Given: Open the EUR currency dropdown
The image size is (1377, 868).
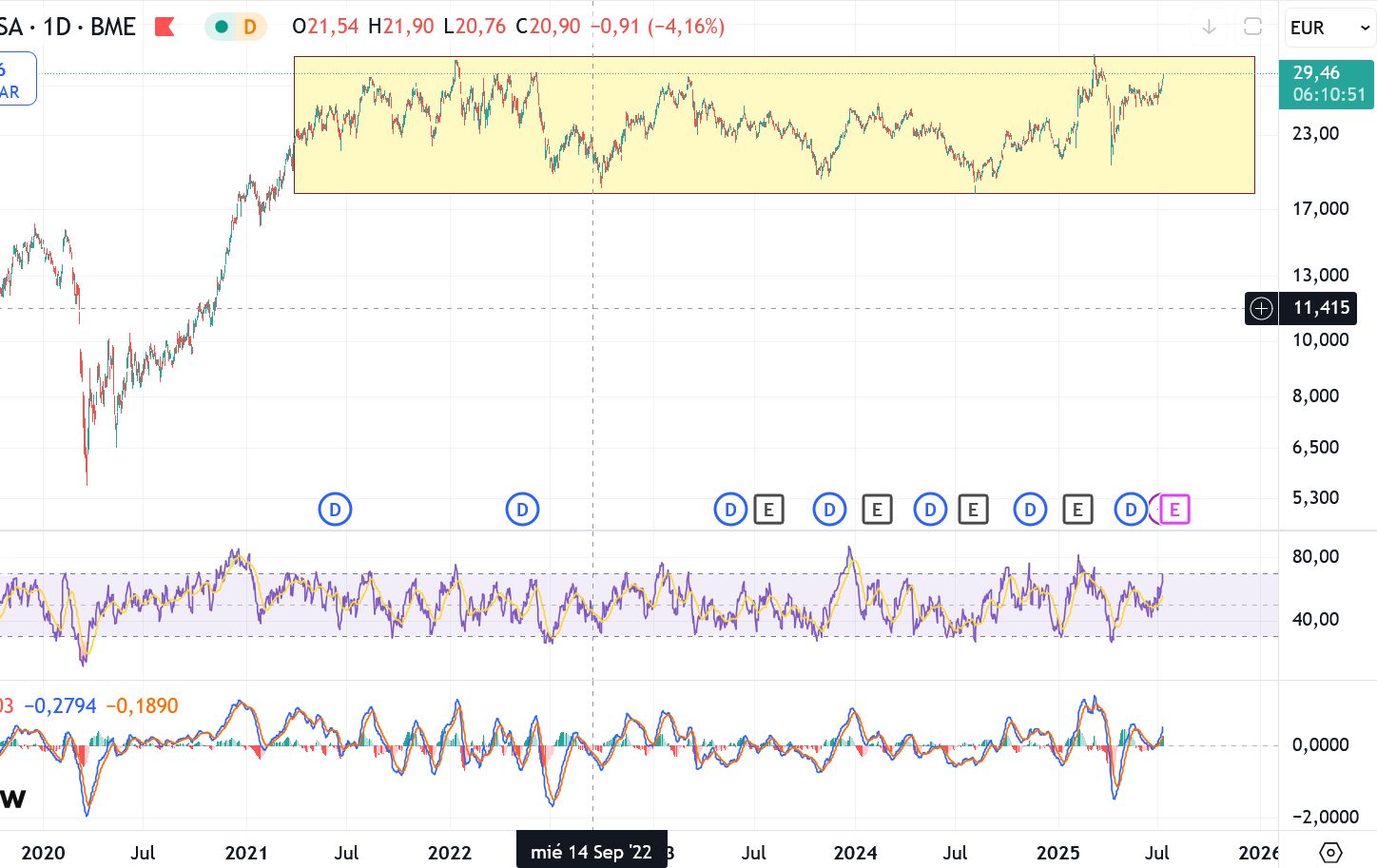Looking at the screenshot, I should click(1329, 28).
